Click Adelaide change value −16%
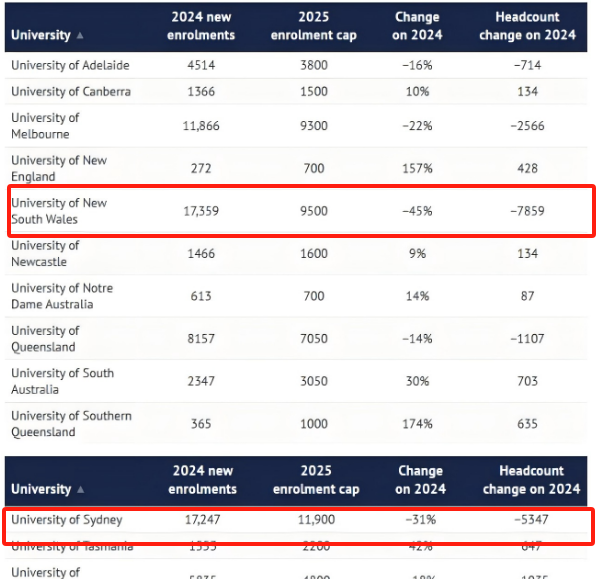 click(x=417, y=65)
